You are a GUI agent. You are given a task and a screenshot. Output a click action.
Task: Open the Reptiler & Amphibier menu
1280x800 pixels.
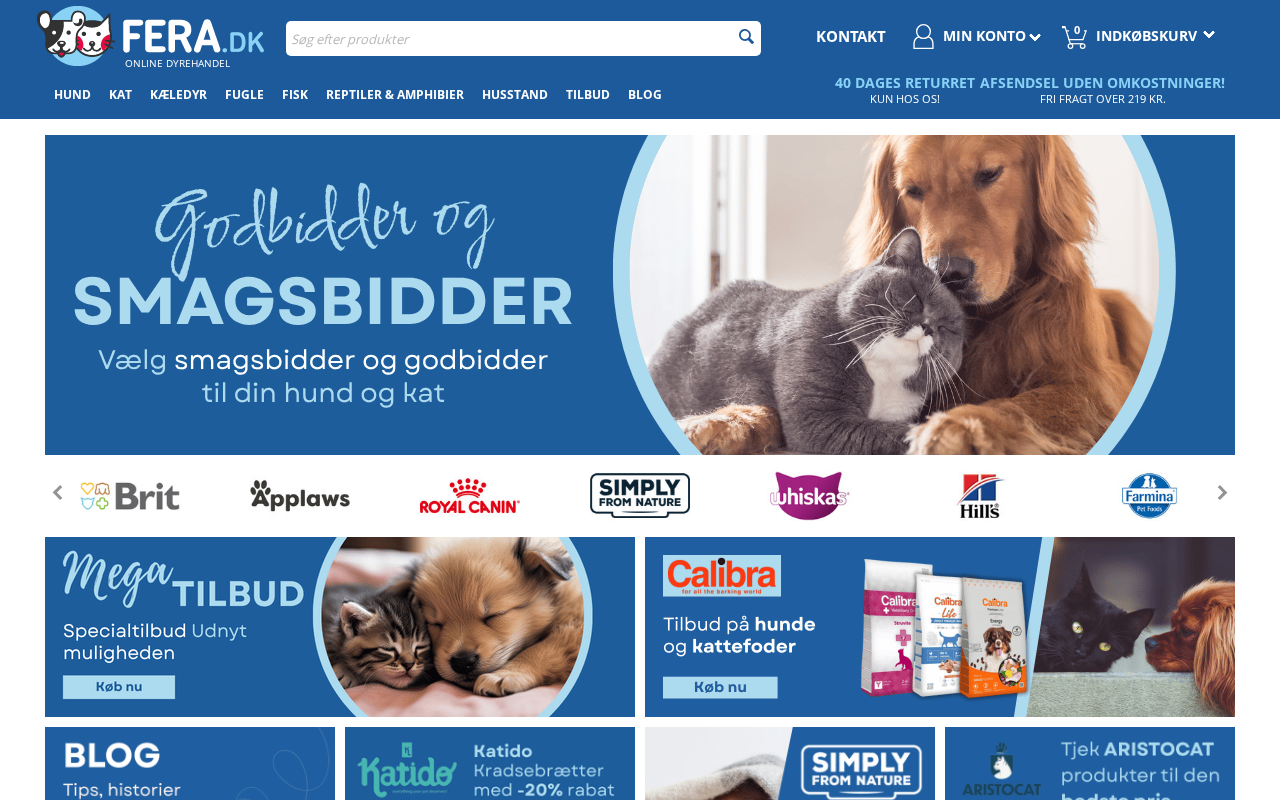(395, 94)
